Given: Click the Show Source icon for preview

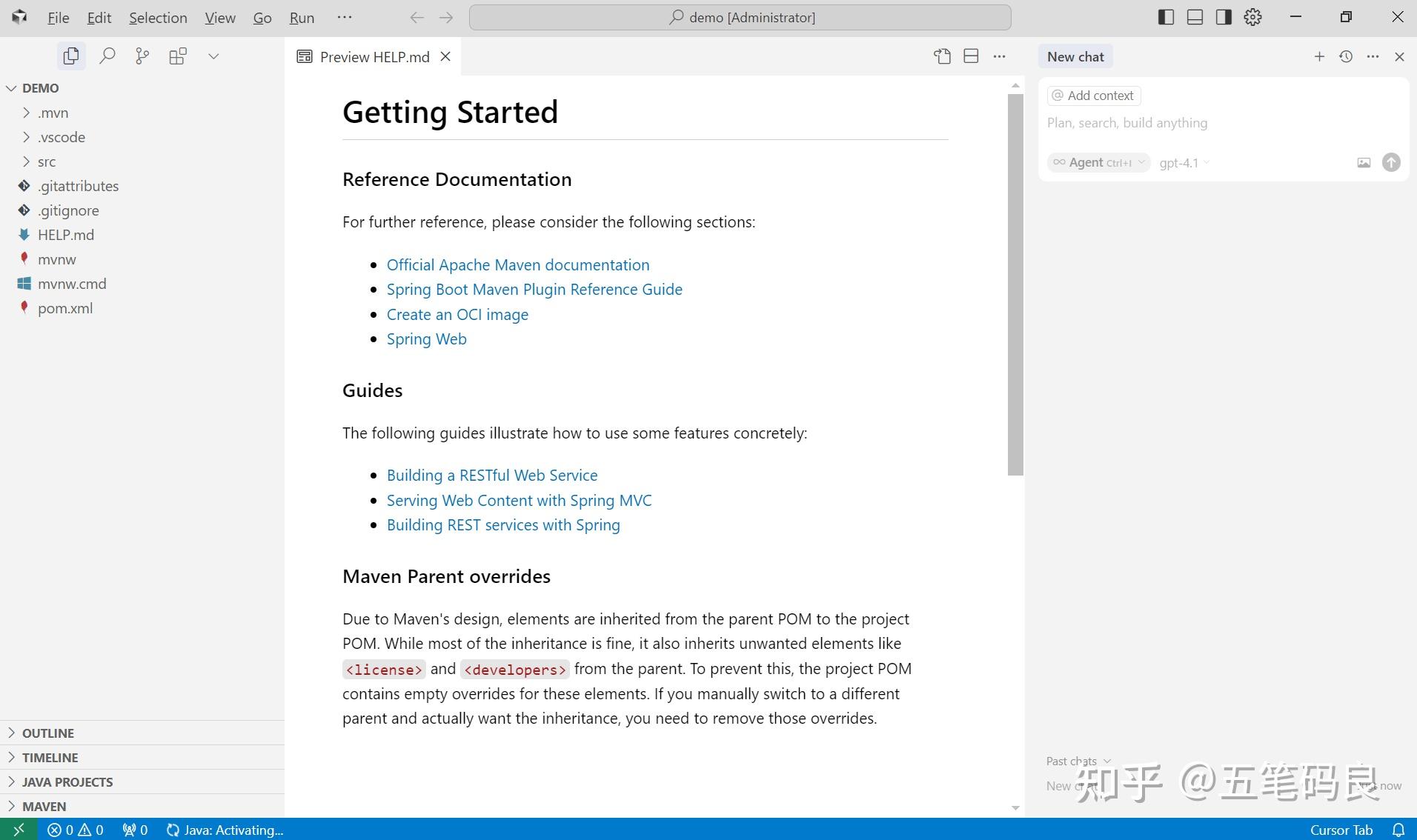Looking at the screenshot, I should [x=942, y=56].
